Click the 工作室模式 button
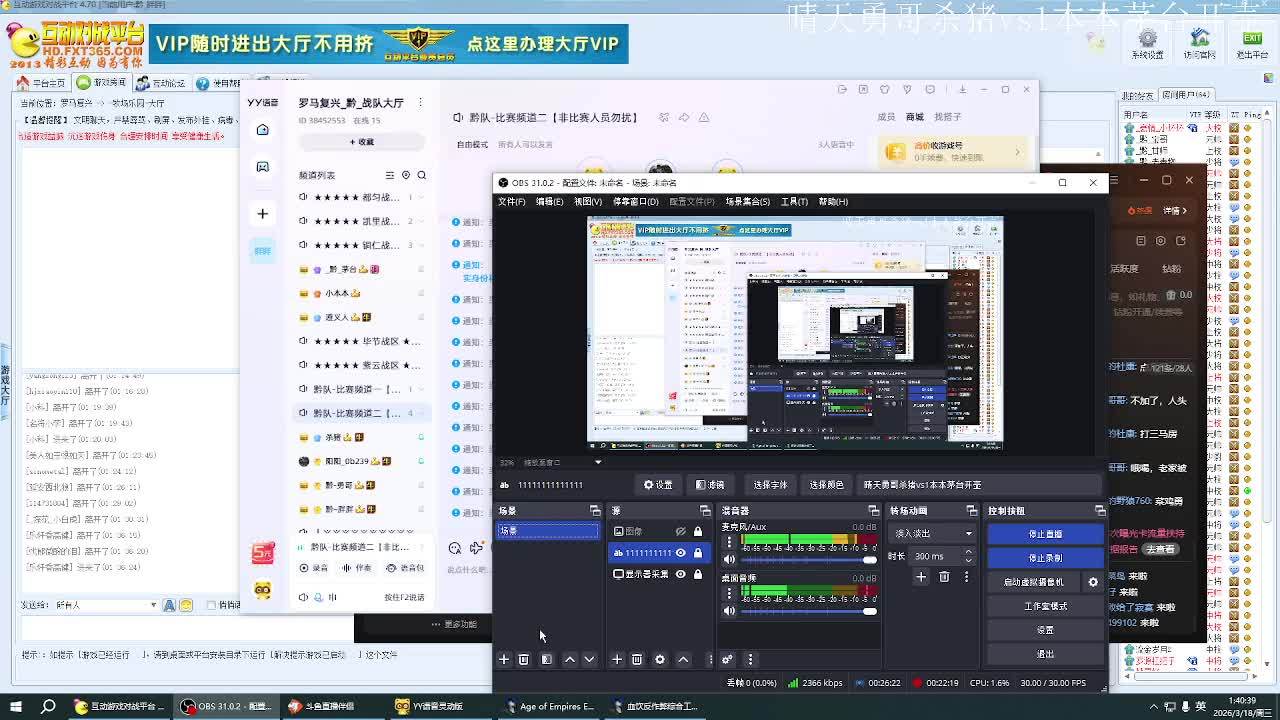Image resolution: width=1280 pixels, height=720 pixels. [1045, 606]
